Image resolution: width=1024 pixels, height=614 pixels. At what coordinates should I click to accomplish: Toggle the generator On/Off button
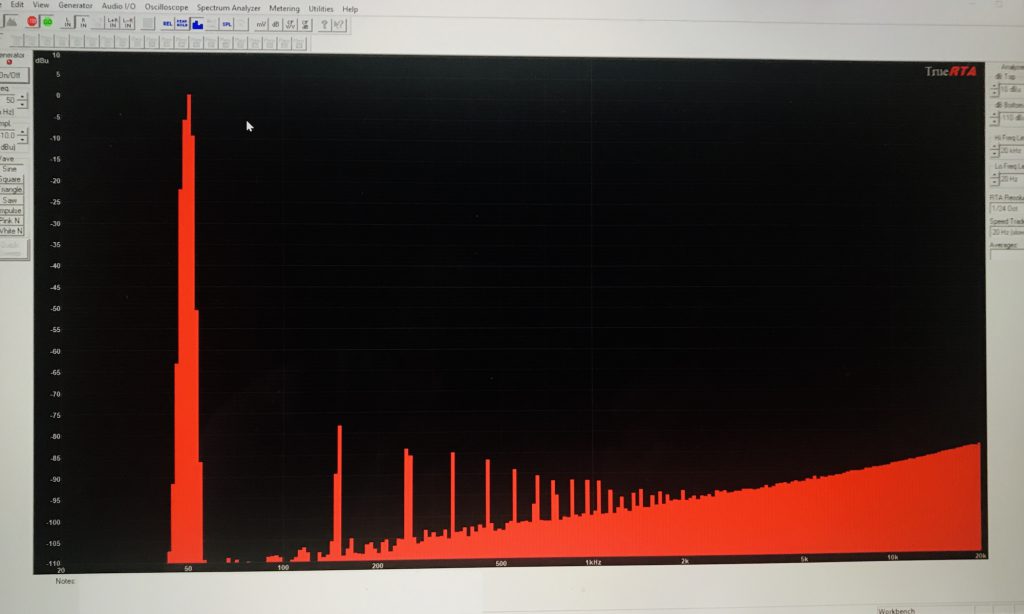click(12, 75)
